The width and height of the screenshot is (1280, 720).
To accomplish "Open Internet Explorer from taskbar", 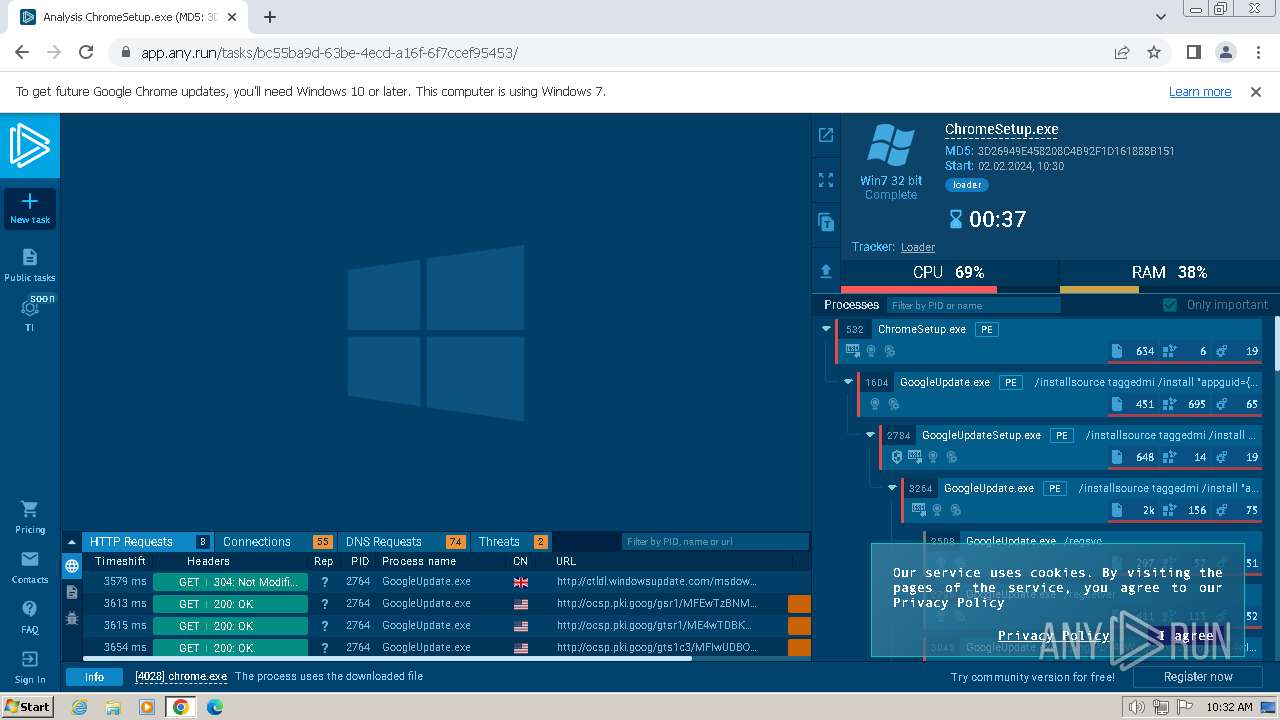I will pyautogui.click(x=80, y=707).
